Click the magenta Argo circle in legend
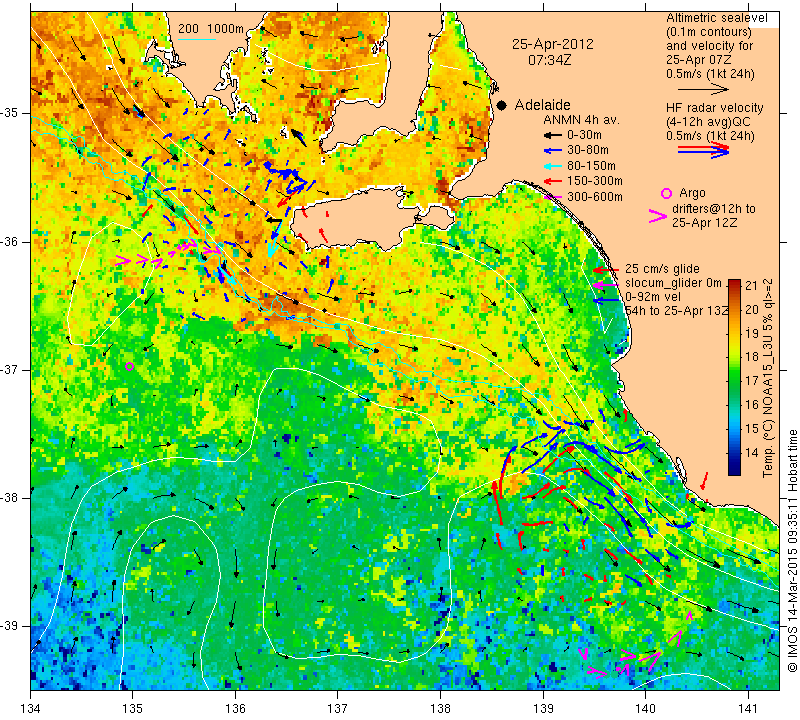 click(666, 193)
